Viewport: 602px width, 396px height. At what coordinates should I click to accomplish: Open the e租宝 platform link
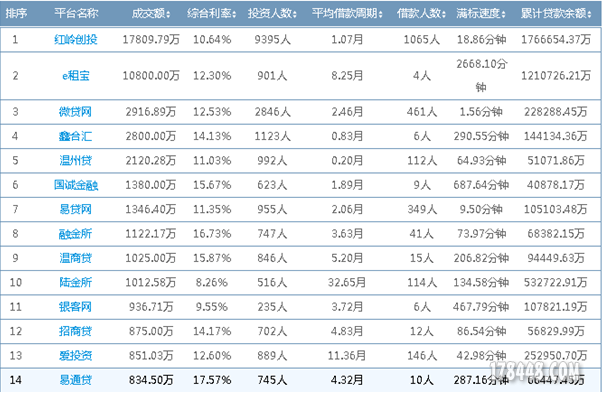coord(76,76)
